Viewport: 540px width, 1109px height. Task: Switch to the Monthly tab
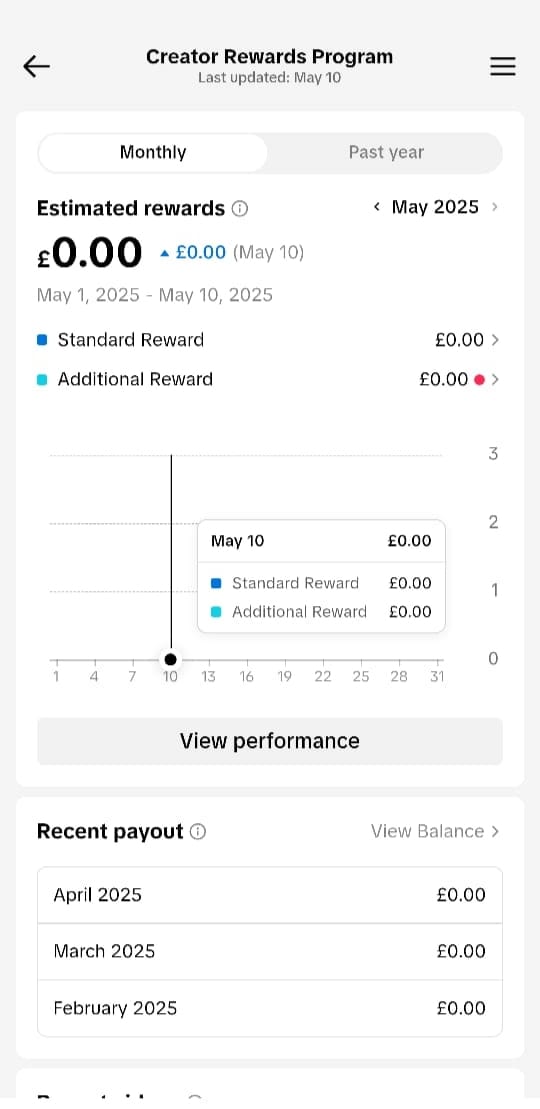pos(153,153)
